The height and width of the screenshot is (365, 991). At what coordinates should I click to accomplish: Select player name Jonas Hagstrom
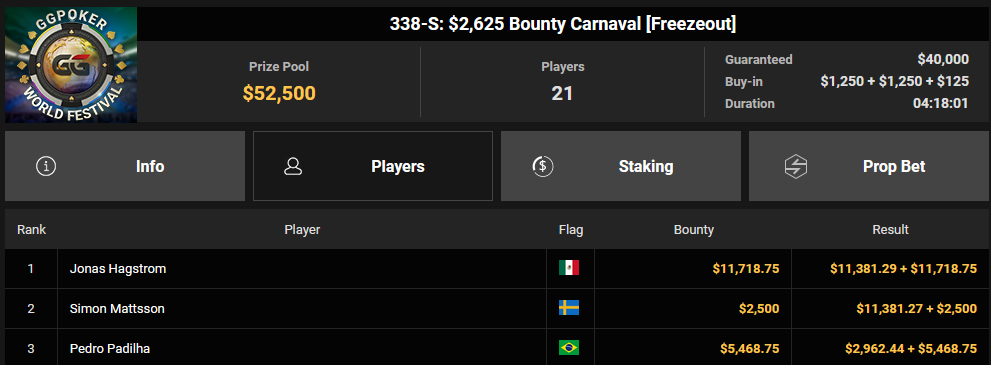(x=118, y=268)
